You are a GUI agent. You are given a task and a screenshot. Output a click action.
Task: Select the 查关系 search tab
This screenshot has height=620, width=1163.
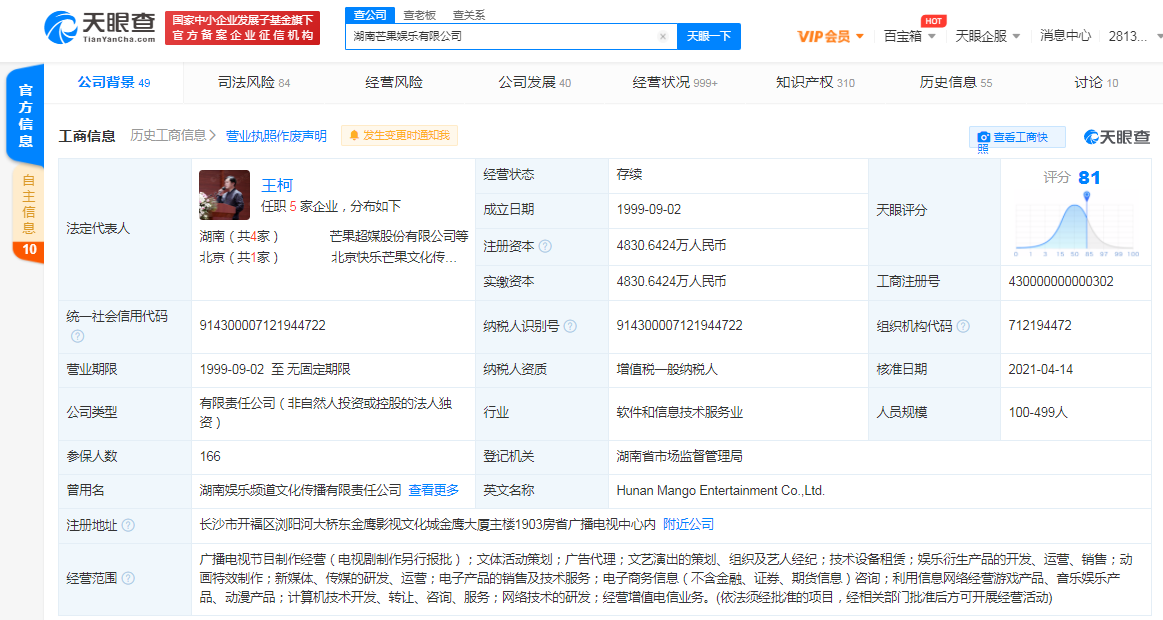point(469,15)
